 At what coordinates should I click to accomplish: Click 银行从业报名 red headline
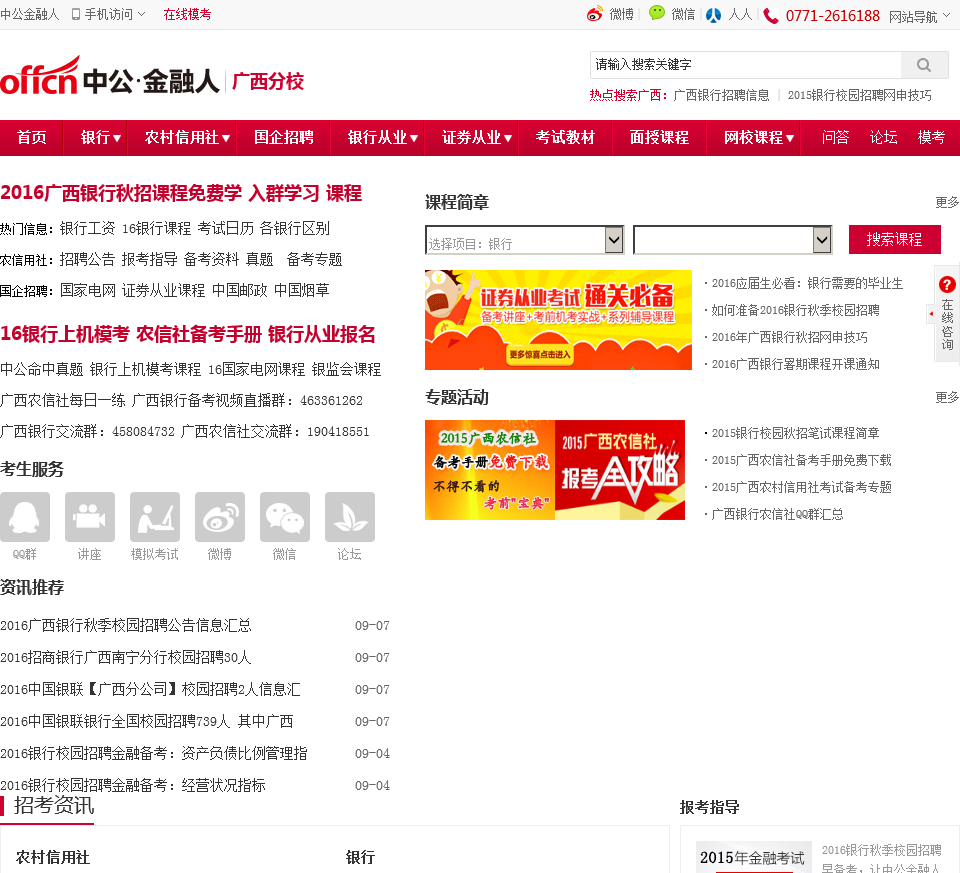[x=321, y=334]
